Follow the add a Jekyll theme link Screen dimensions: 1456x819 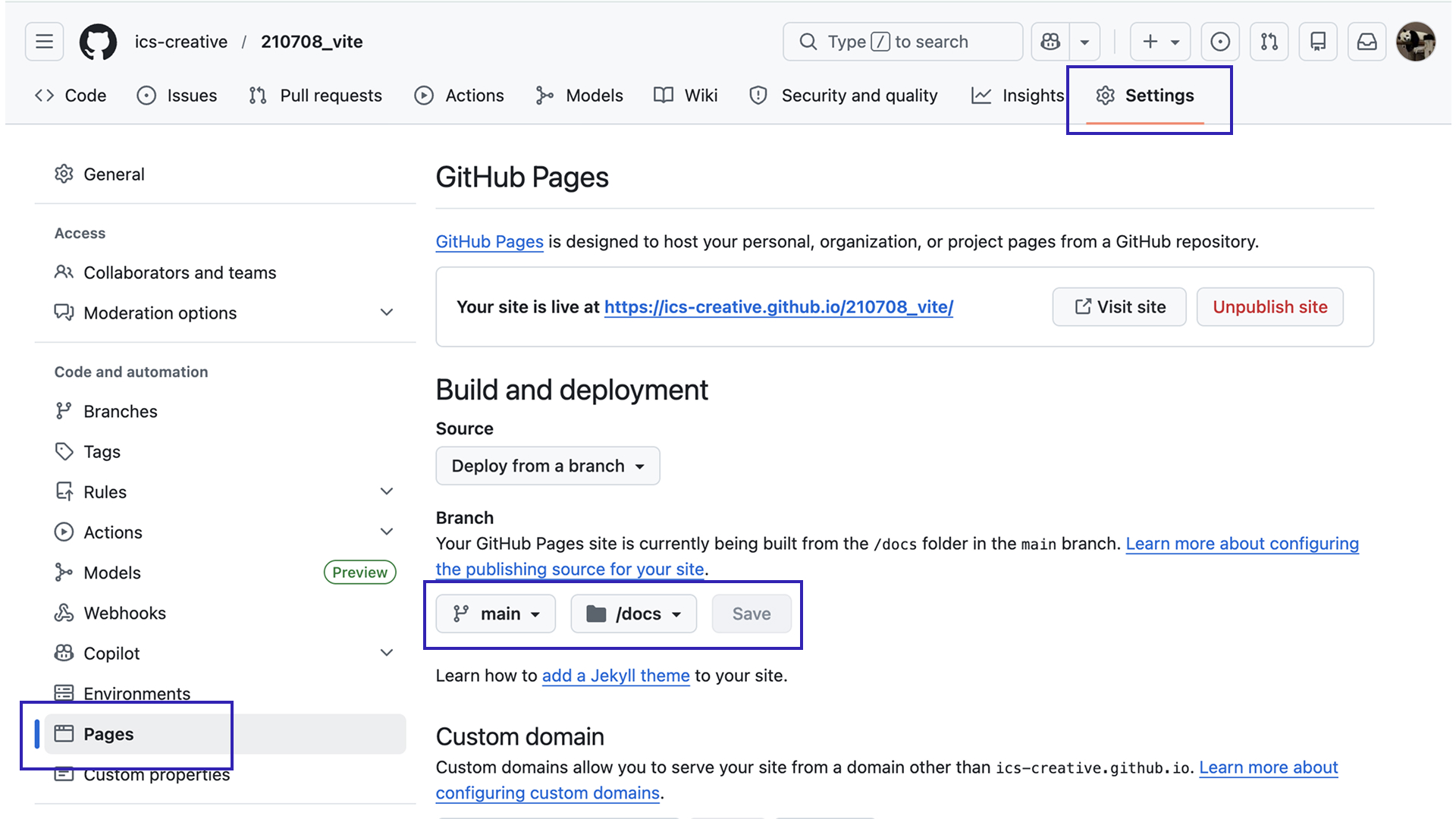615,675
